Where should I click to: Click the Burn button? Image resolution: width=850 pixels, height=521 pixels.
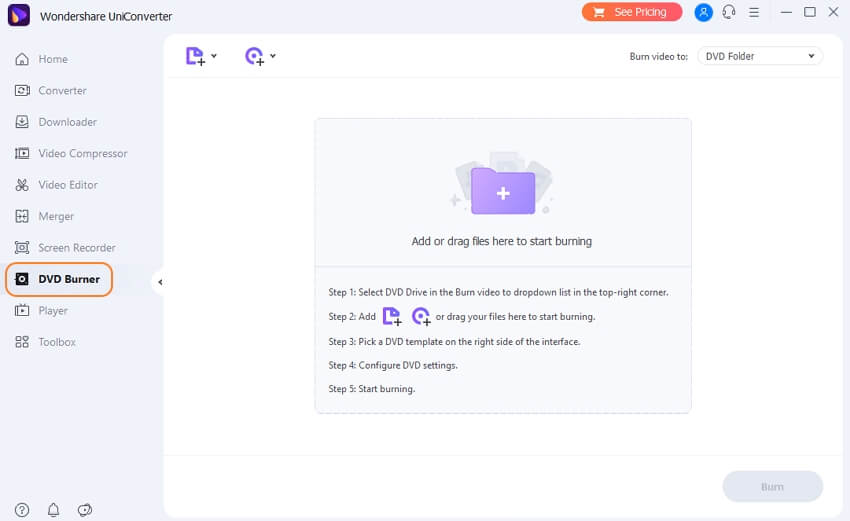[x=772, y=486]
